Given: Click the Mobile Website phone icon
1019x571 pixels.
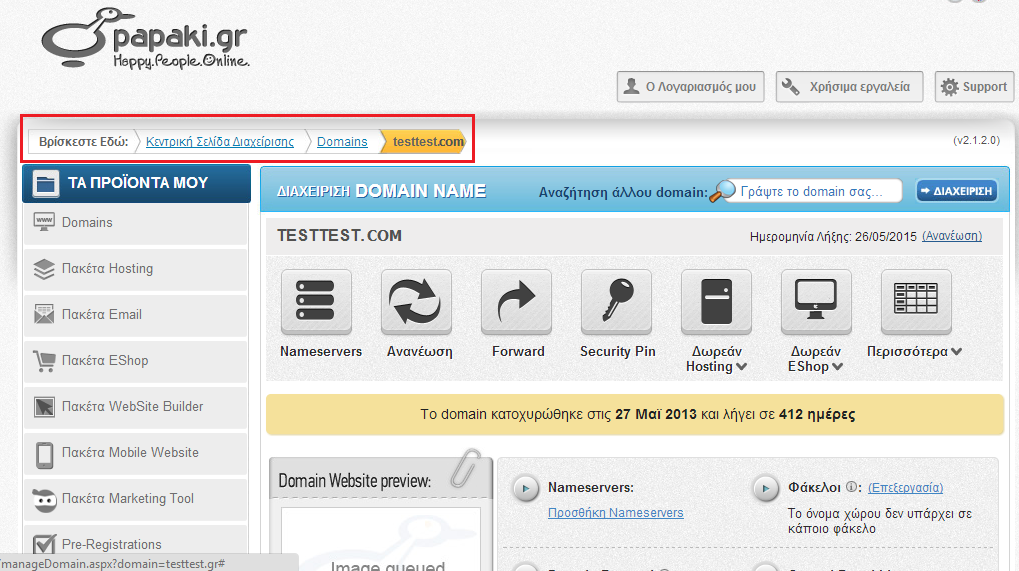Looking at the screenshot, I should 44,455.
